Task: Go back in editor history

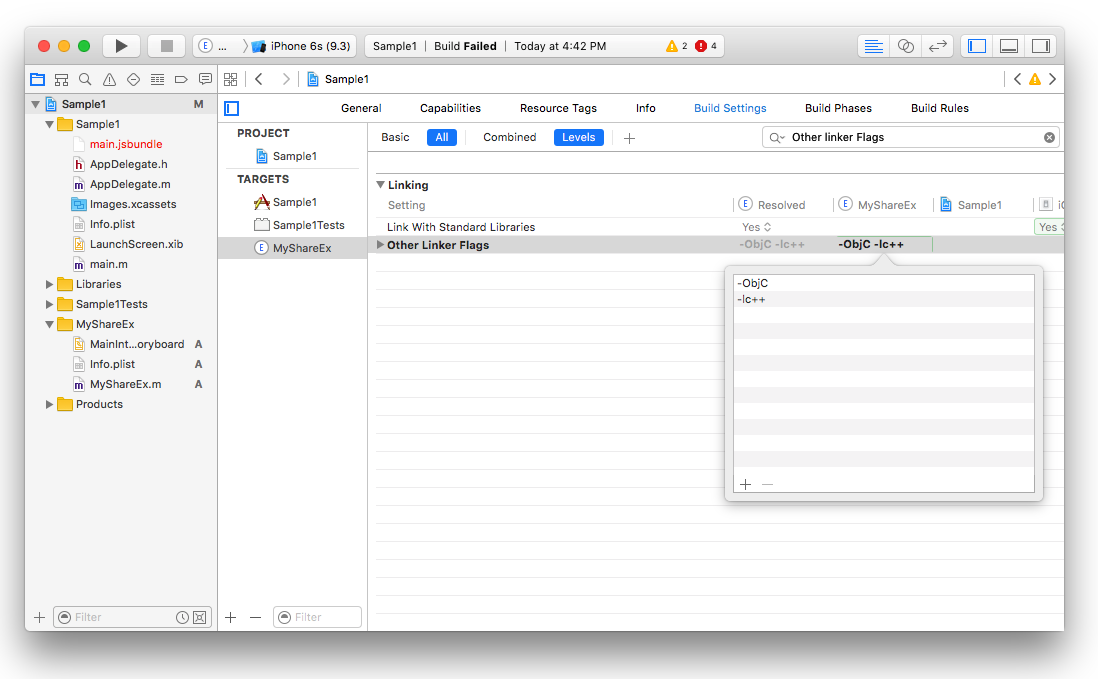Action: [259, 79]
